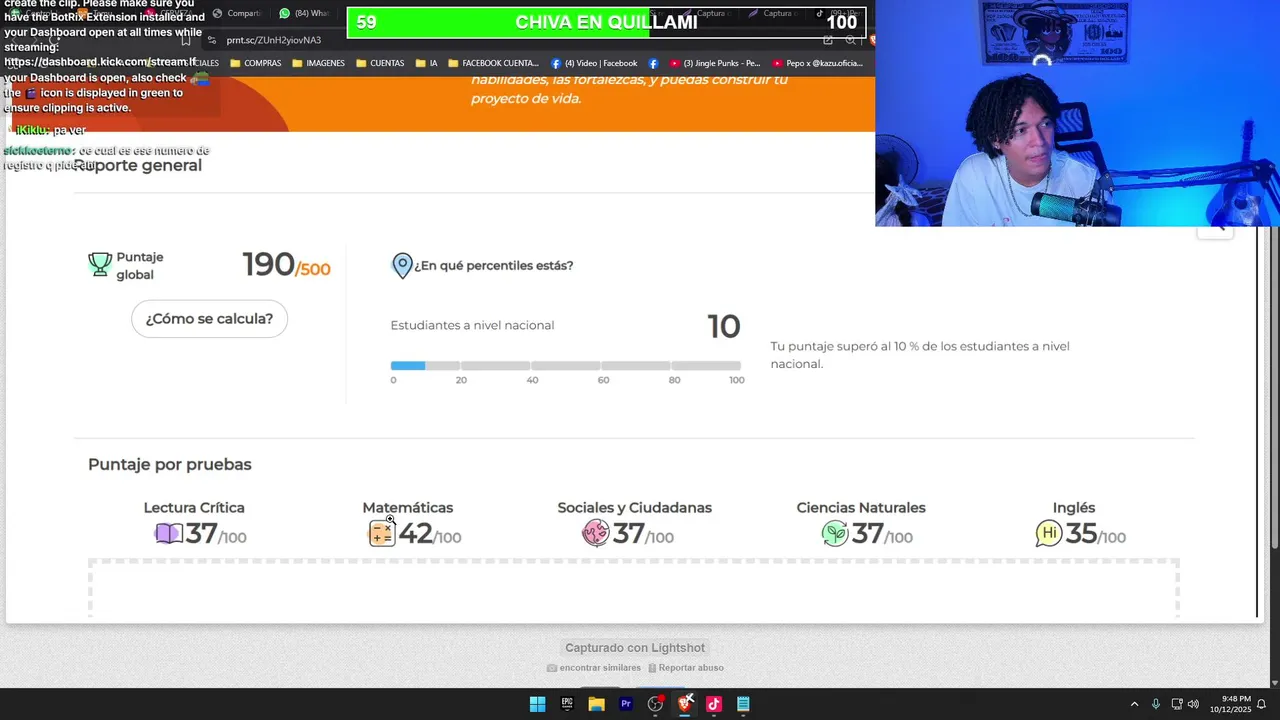Click the location pin percentile icon
Screen dimensions: 1280x720
pyautogui.click(x=402, y=265)
